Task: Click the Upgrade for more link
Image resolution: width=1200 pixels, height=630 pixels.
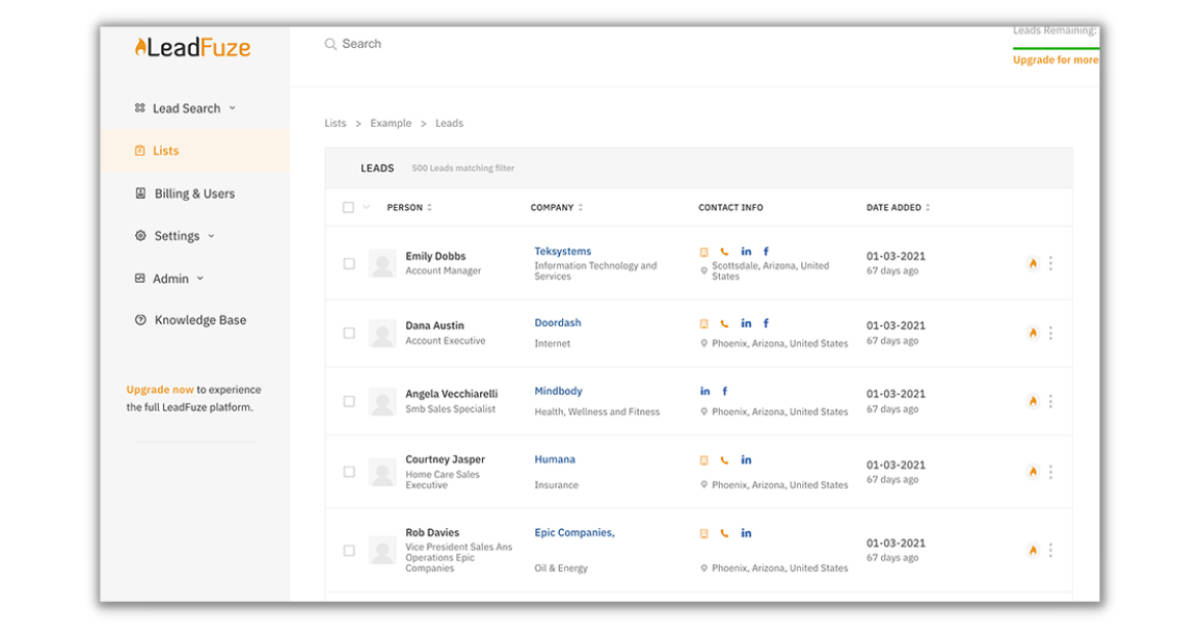Action: pyautogui.click(x=1057, y=60)
